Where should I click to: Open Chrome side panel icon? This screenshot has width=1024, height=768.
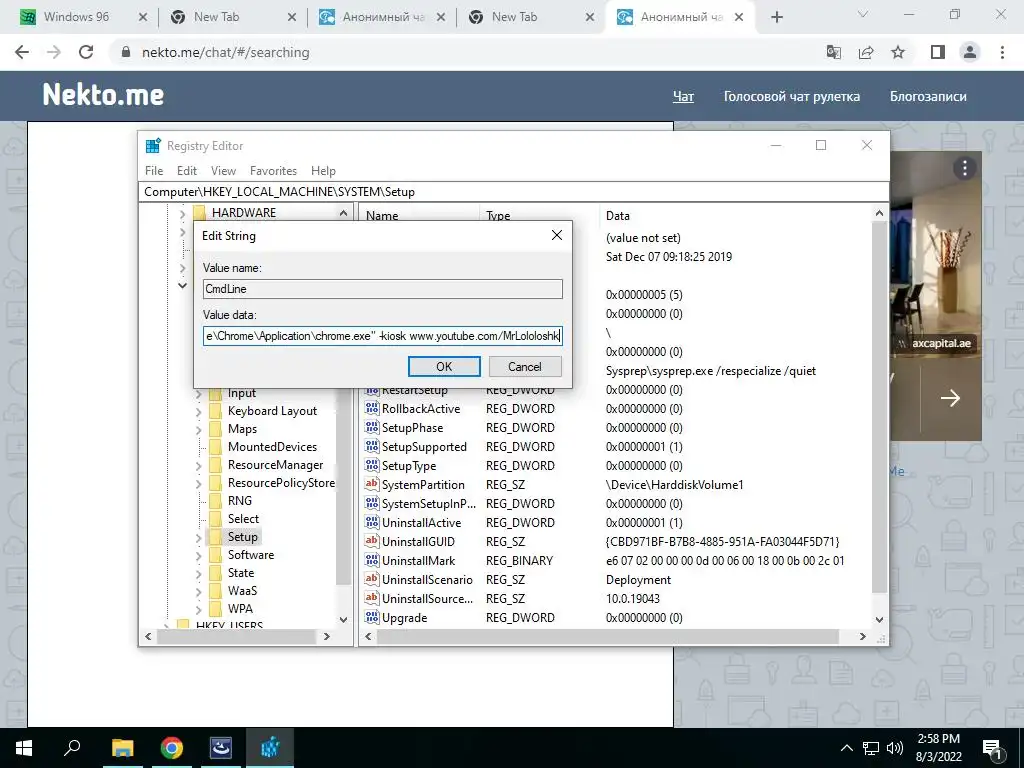click(x=938, y=52)
